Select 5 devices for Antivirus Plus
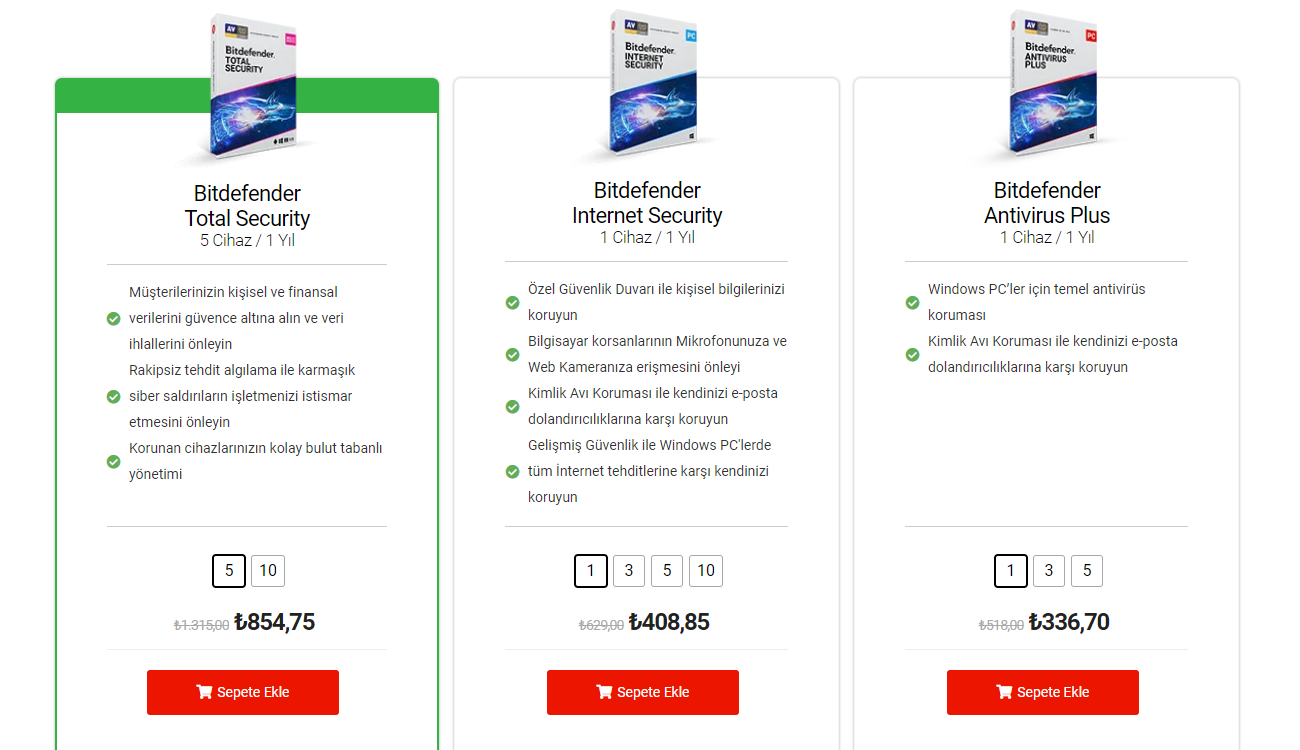This screenshot has height=750, width=1300. click(x=1087, y=571)
